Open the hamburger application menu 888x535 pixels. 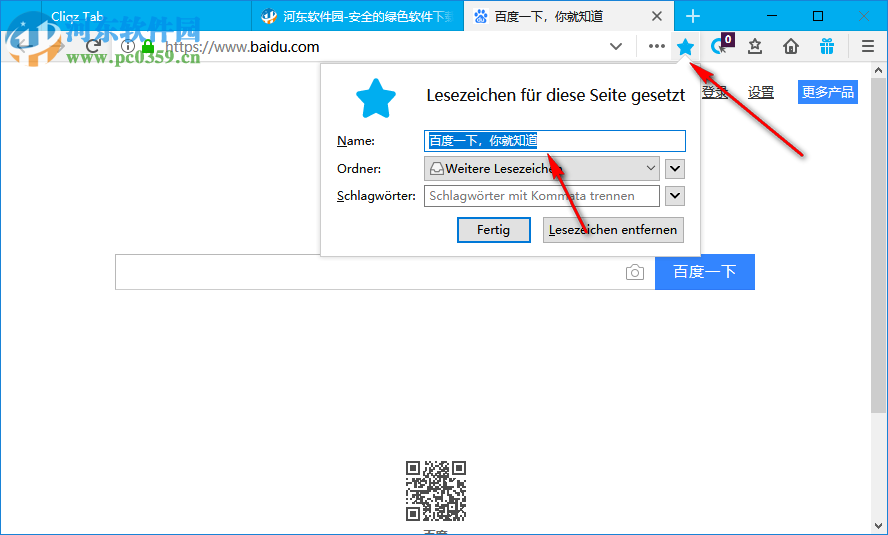point(868,46)
